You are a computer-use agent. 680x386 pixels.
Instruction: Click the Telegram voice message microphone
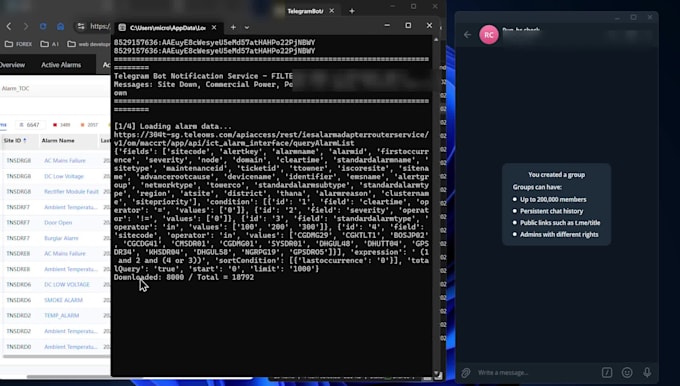pyautogui.click(x=647, y=372)
